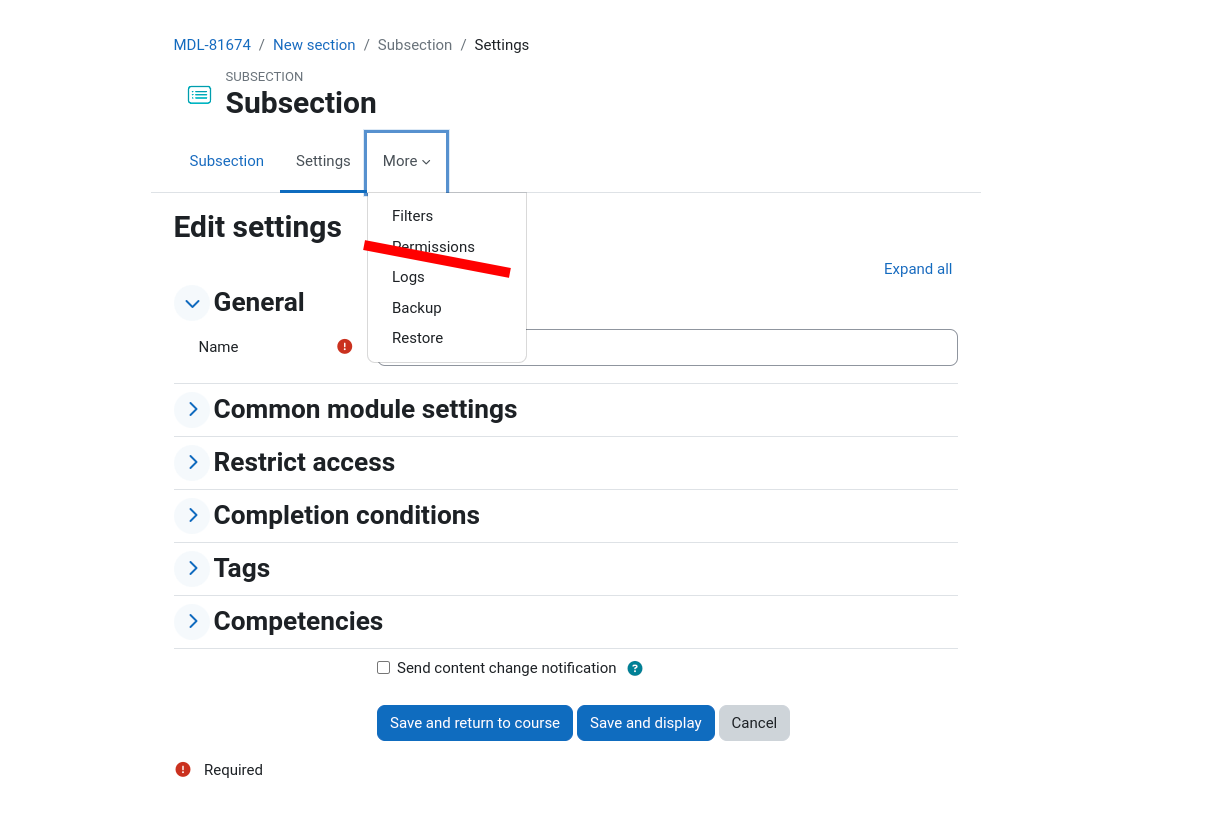Click the Subsection module icon beside the title
1228x815 pixels.
pos(199,95)
